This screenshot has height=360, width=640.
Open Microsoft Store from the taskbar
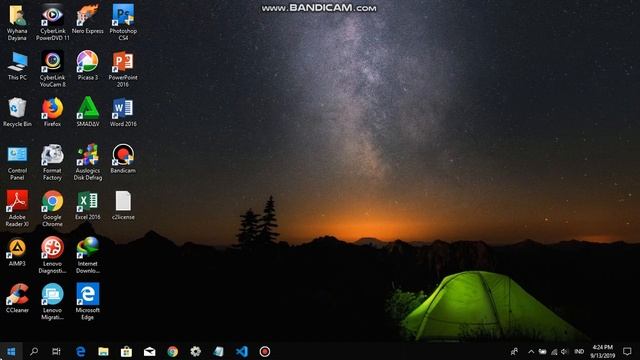(126, 351)
